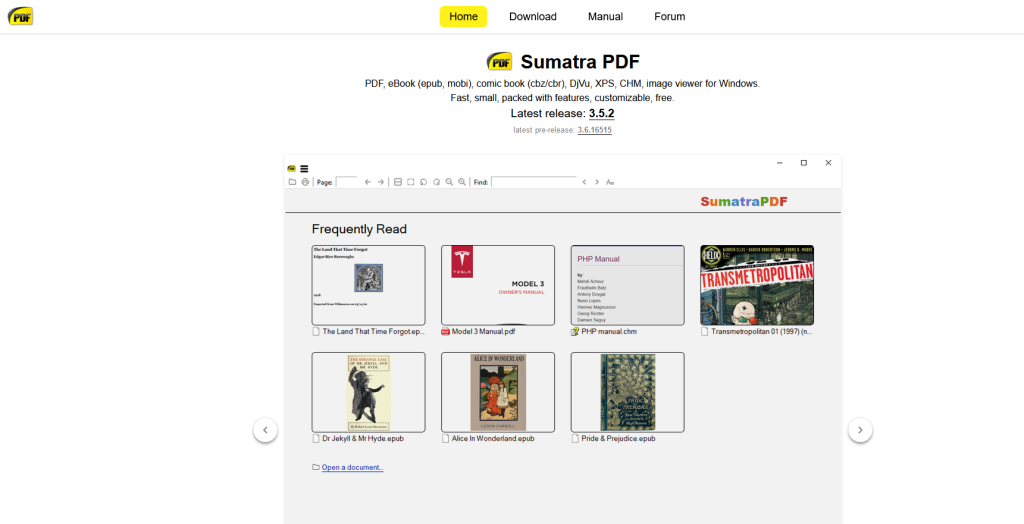Click the print toolbar icon

(305, 182)
